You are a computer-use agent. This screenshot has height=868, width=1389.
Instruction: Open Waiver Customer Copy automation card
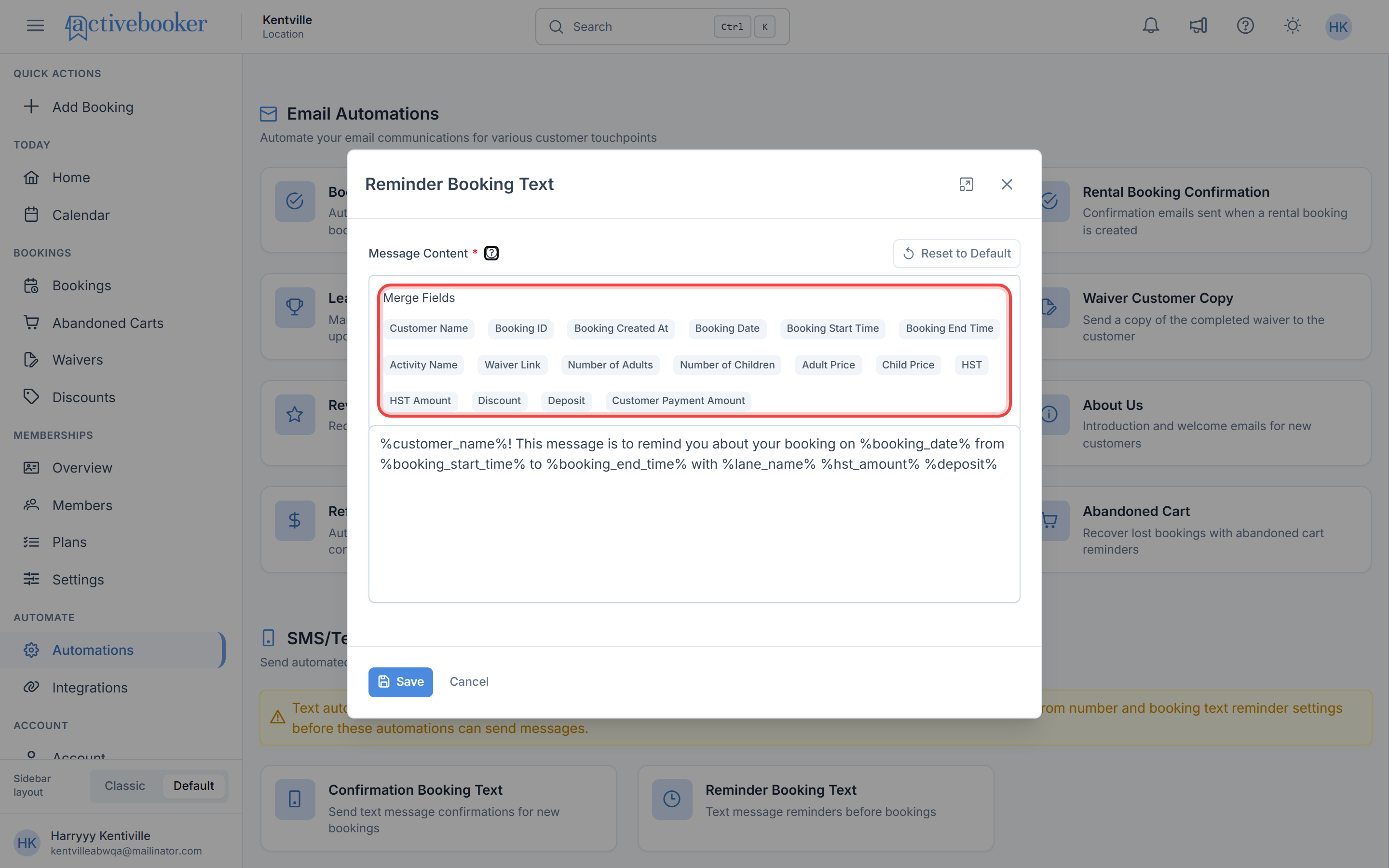coord(1206,317)
